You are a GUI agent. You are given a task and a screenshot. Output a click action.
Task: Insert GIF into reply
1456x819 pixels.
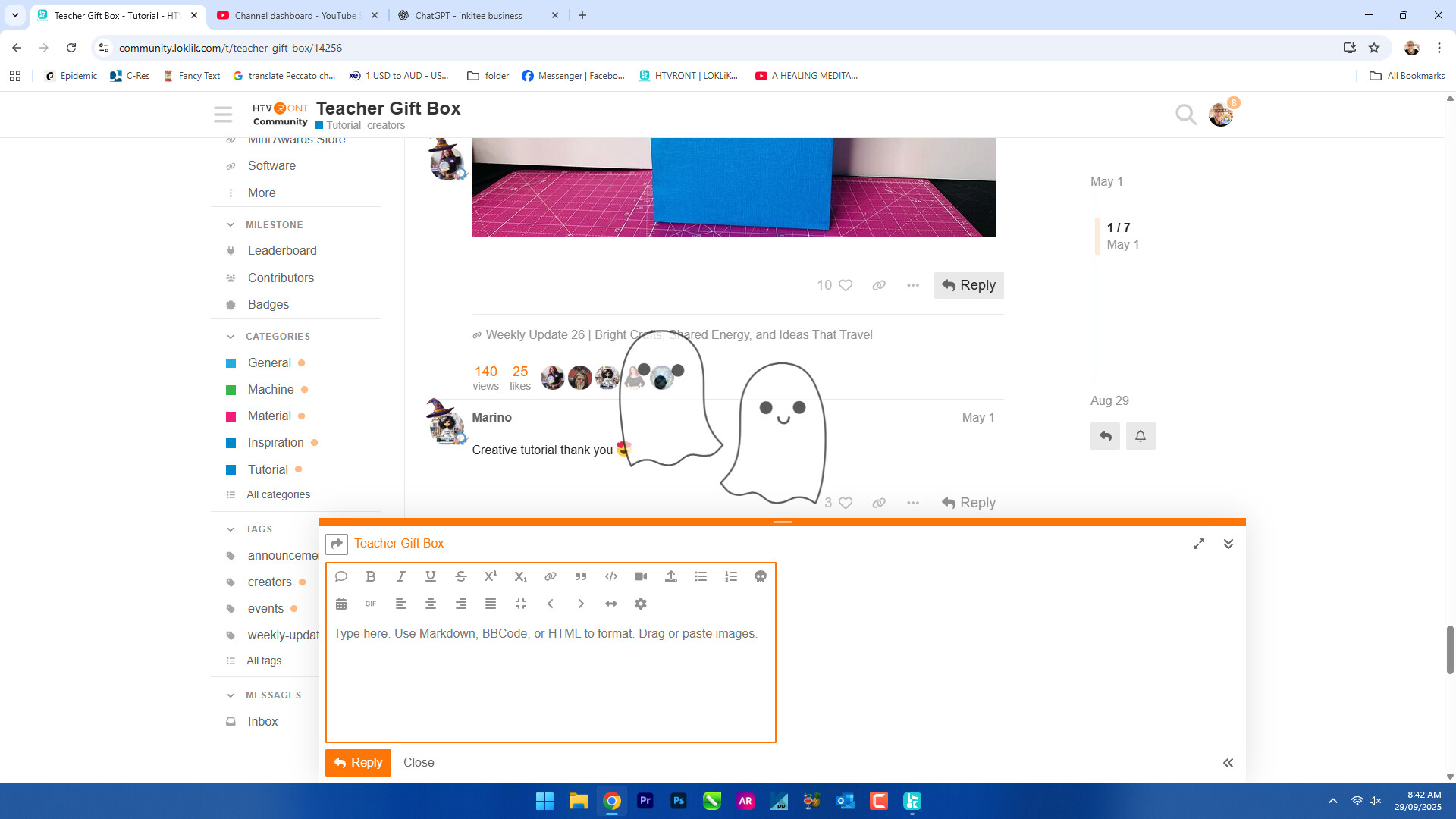click(x=371, y=604)
